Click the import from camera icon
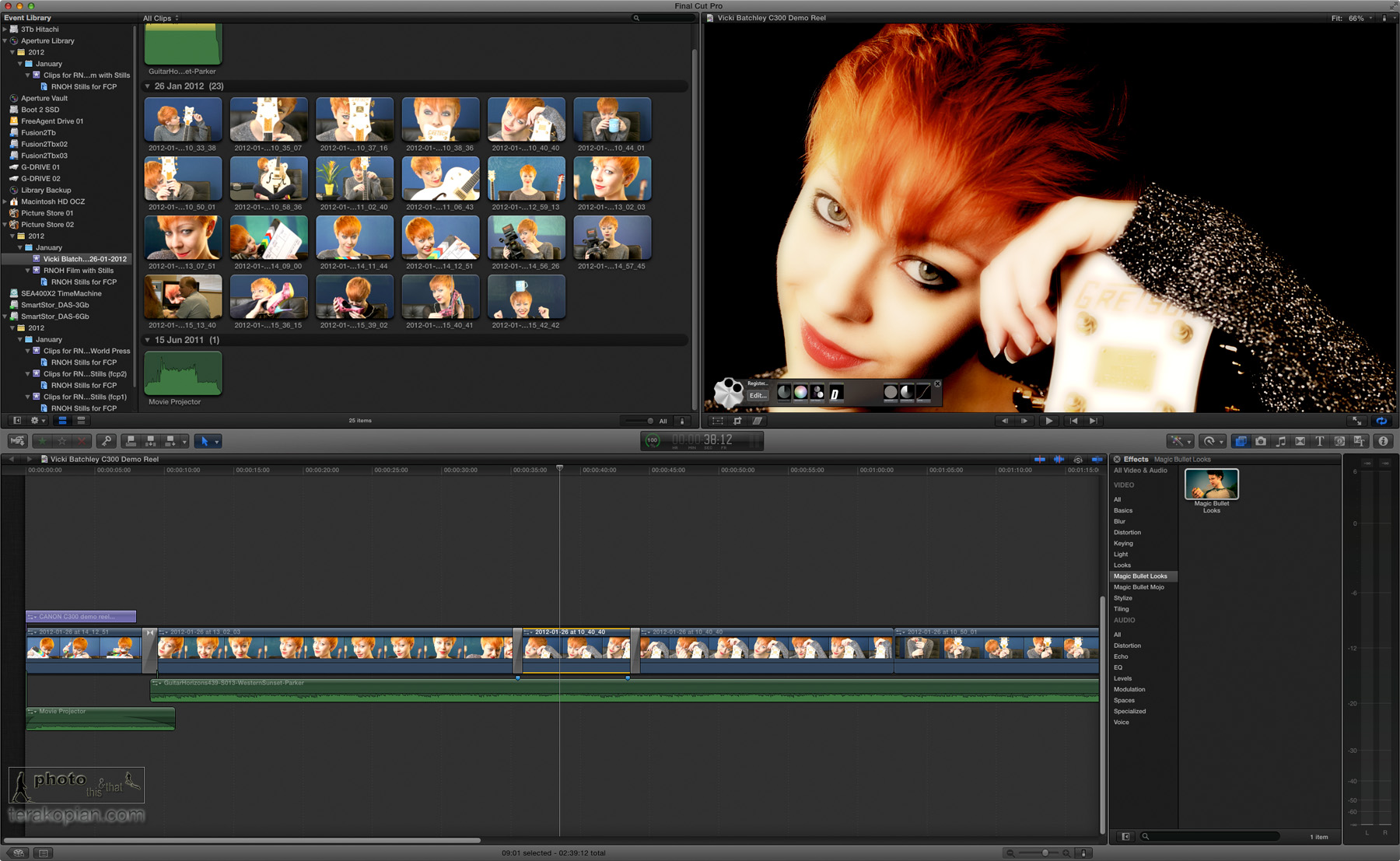Viewport: 1400px width, 861px height. [x=17, y=441]
